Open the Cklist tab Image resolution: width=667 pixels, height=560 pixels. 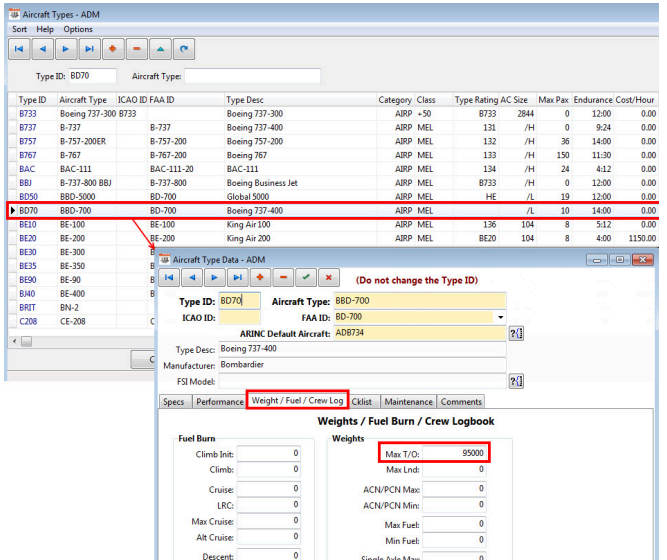click(x=362, y=402)
